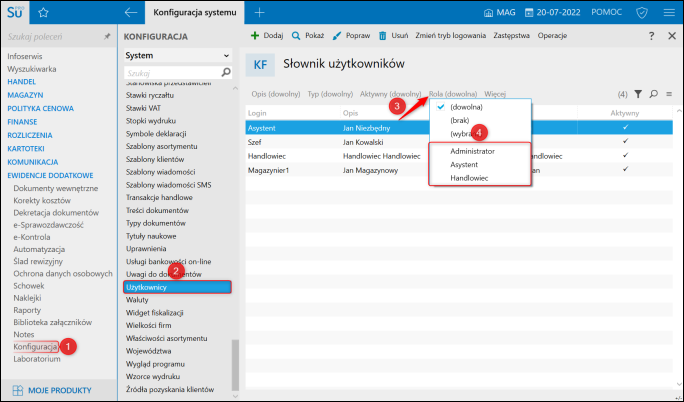
Task: Expand the MAGAZYN section
Action: 25,95
